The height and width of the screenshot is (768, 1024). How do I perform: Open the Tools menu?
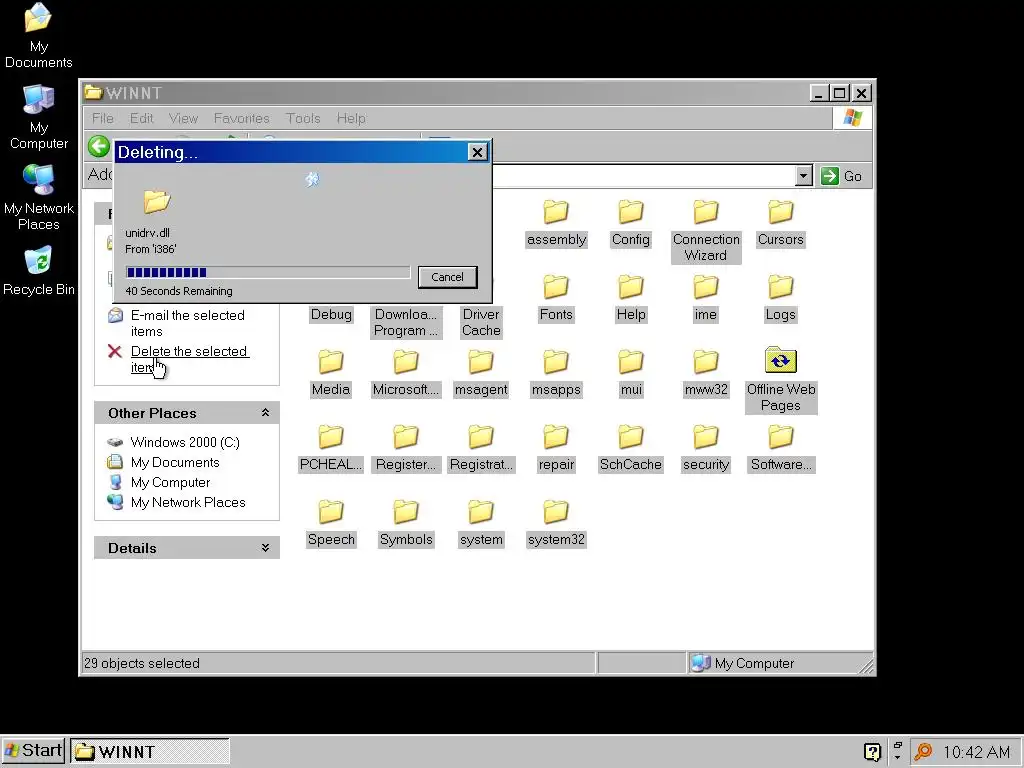(x=303, y=118)
